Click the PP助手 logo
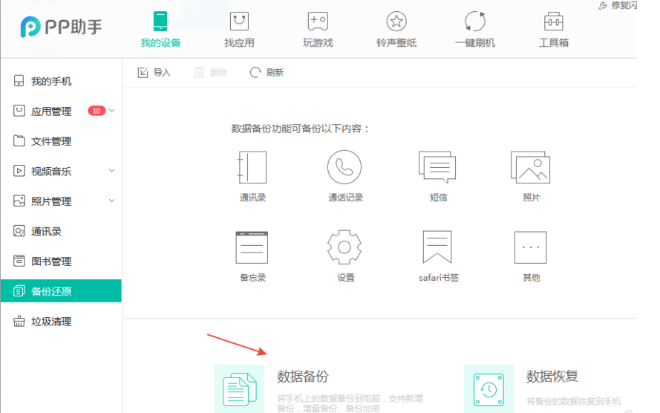The width and height of the screenshot is (660, 413). [x=61, y=27]
